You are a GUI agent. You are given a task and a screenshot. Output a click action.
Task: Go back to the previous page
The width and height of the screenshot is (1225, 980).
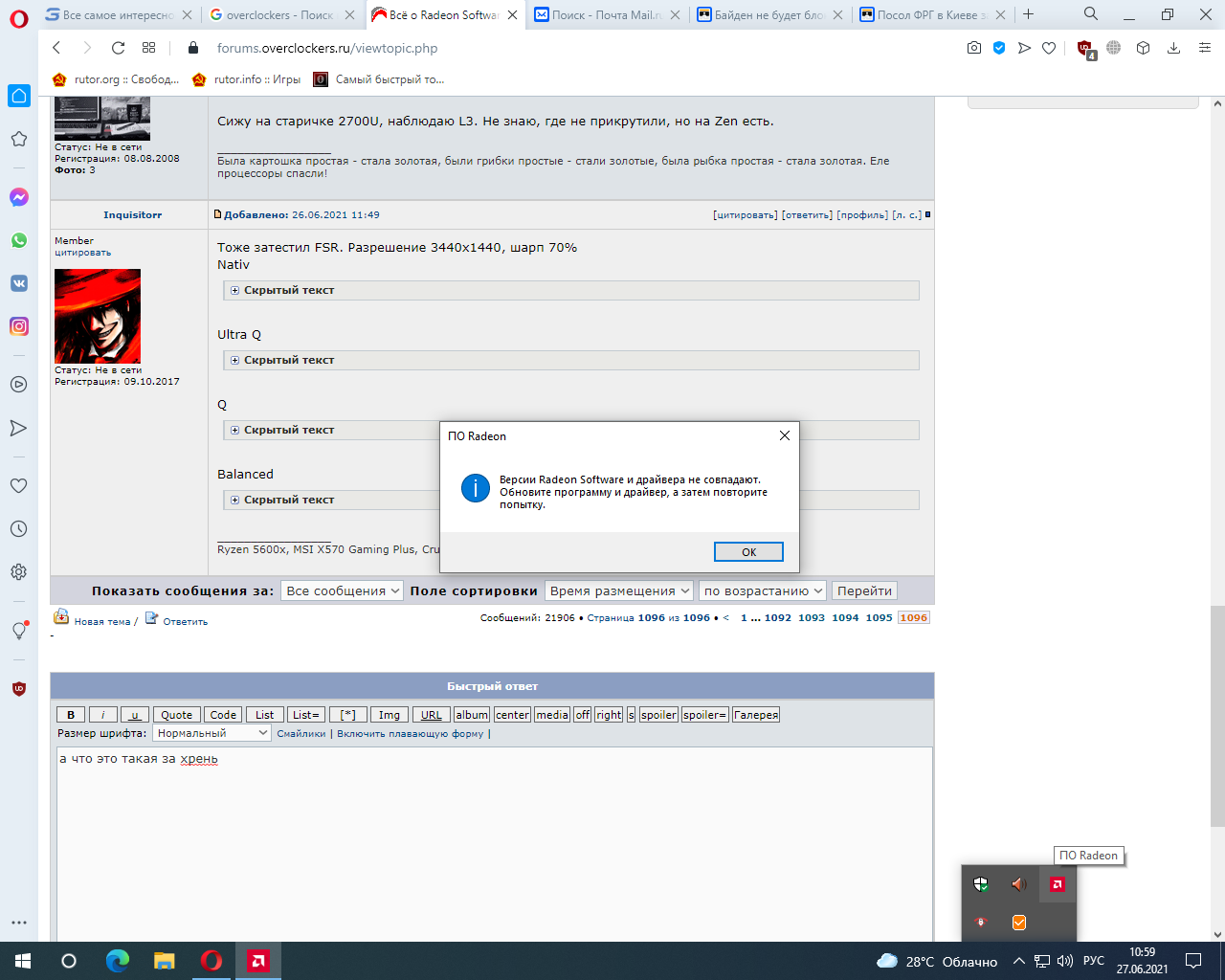point(56,48)
